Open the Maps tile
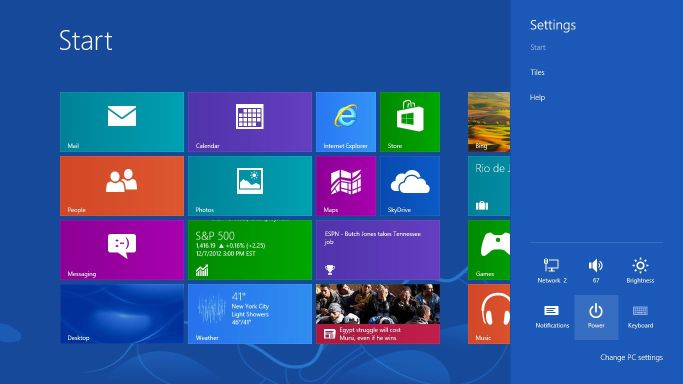Image resolution: width=683 pixels, height=384 pixels. (346, 186)
